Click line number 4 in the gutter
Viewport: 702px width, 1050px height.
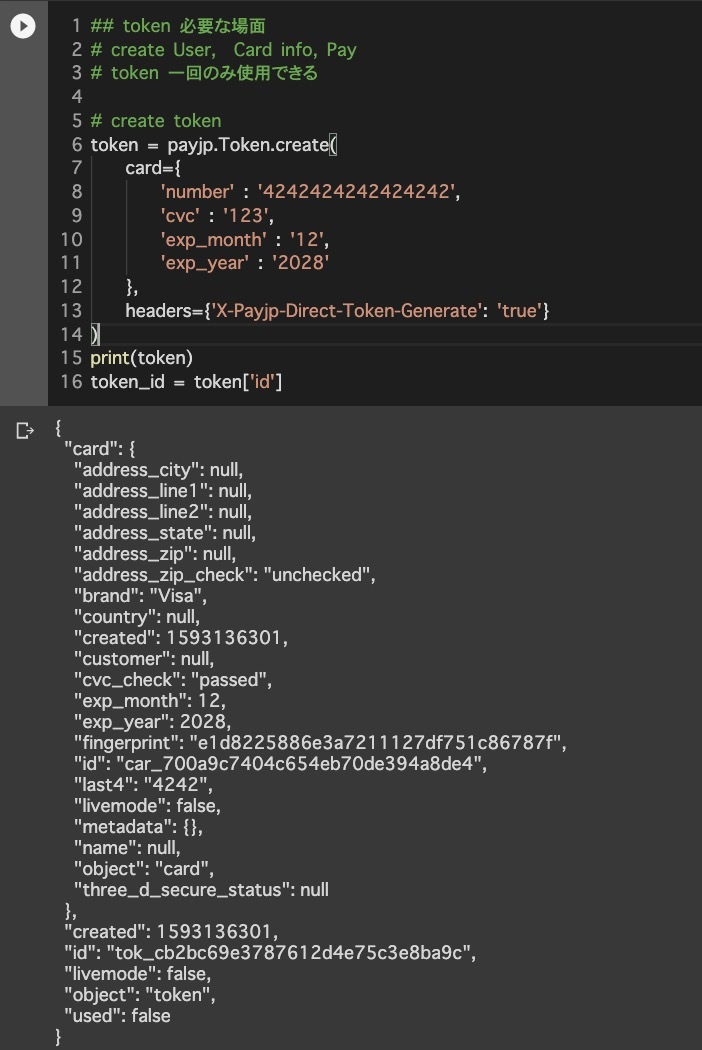(76, 96)
